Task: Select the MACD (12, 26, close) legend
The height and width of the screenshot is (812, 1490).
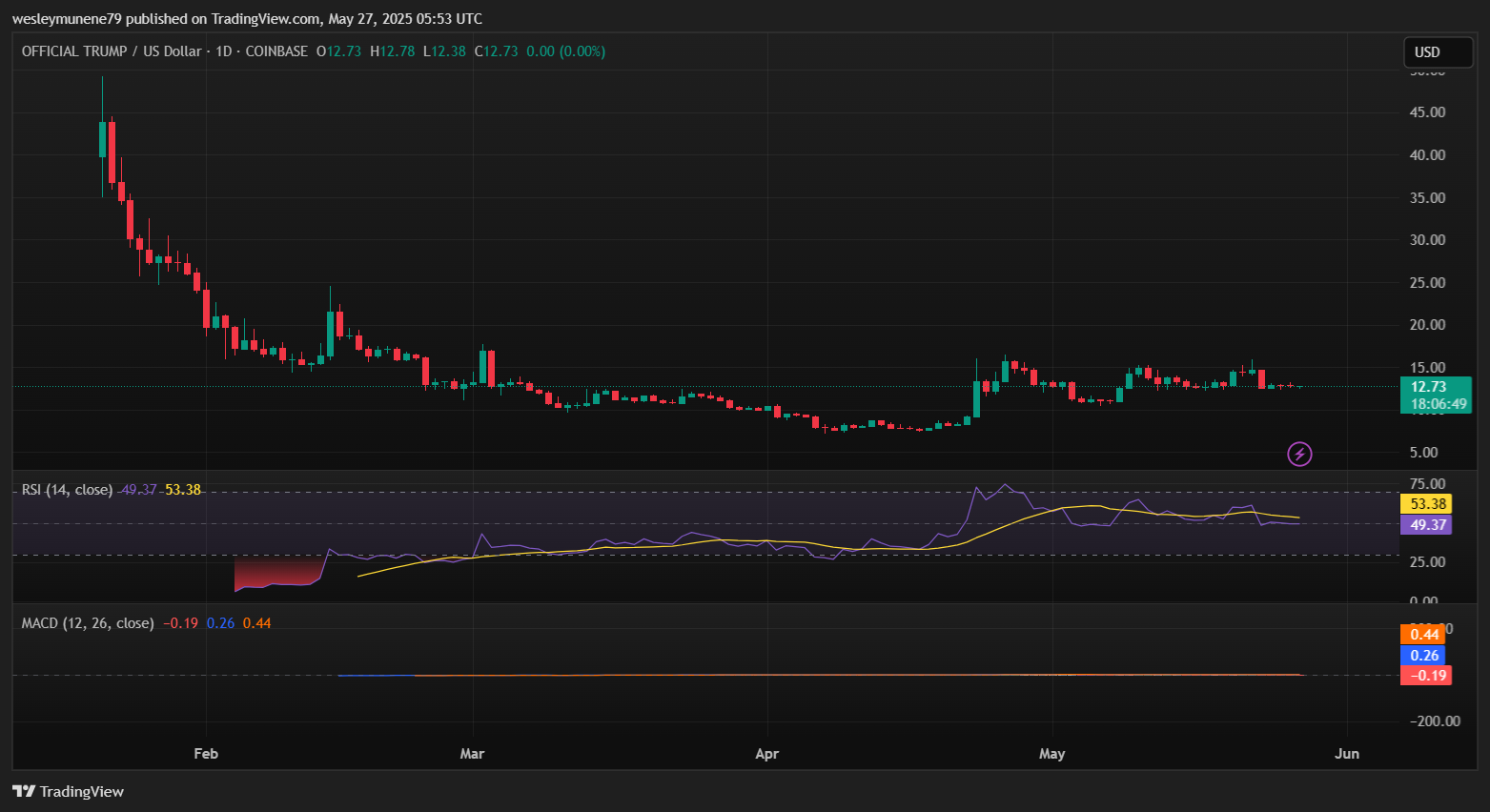Action: pos(88,623)
